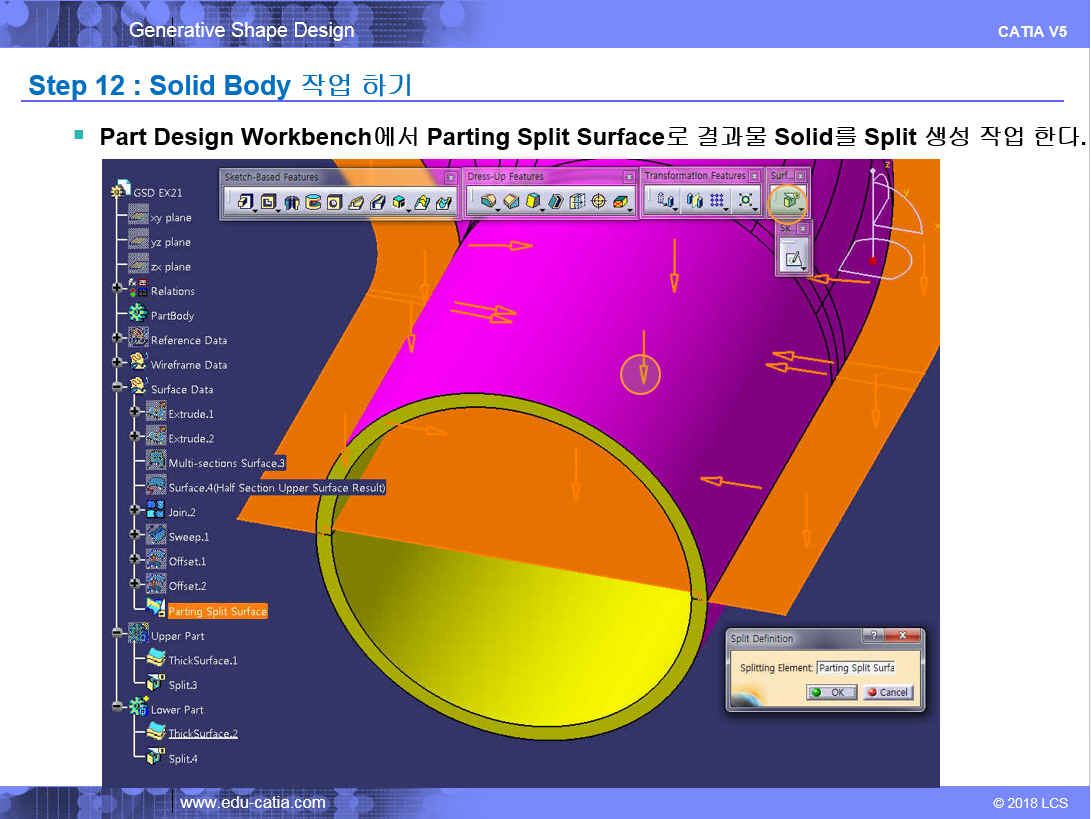
Task: Click the Rectangular Pattern icon
Action: (718, 202)
